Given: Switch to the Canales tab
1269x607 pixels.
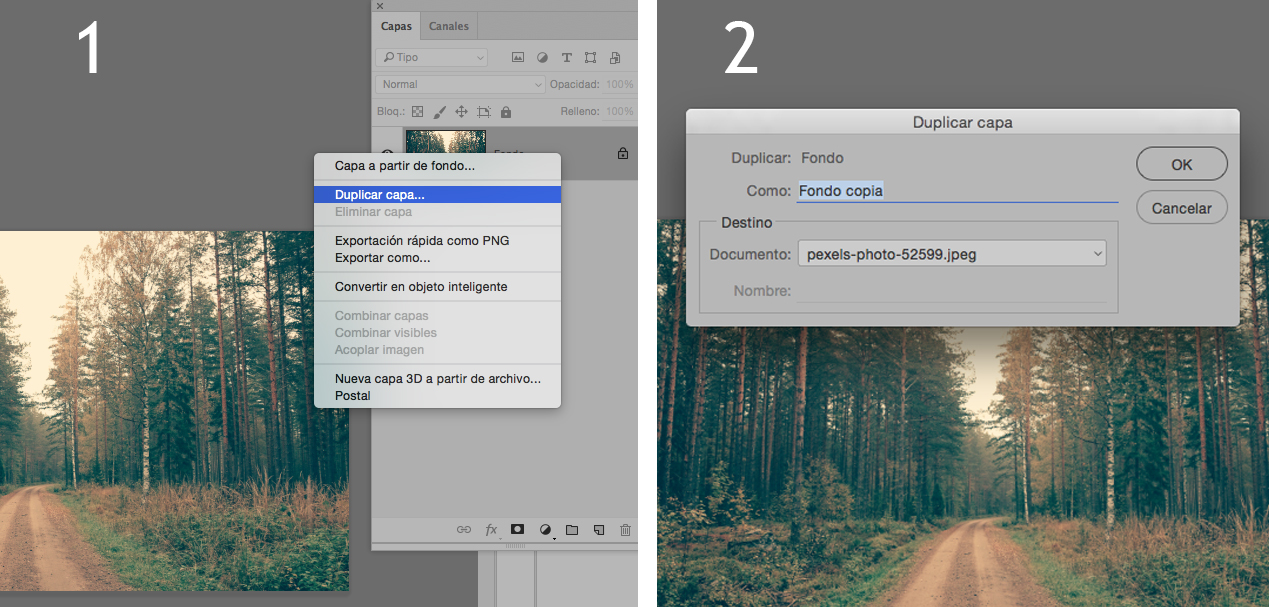Looking at the screenshot, I should (448, 25).
